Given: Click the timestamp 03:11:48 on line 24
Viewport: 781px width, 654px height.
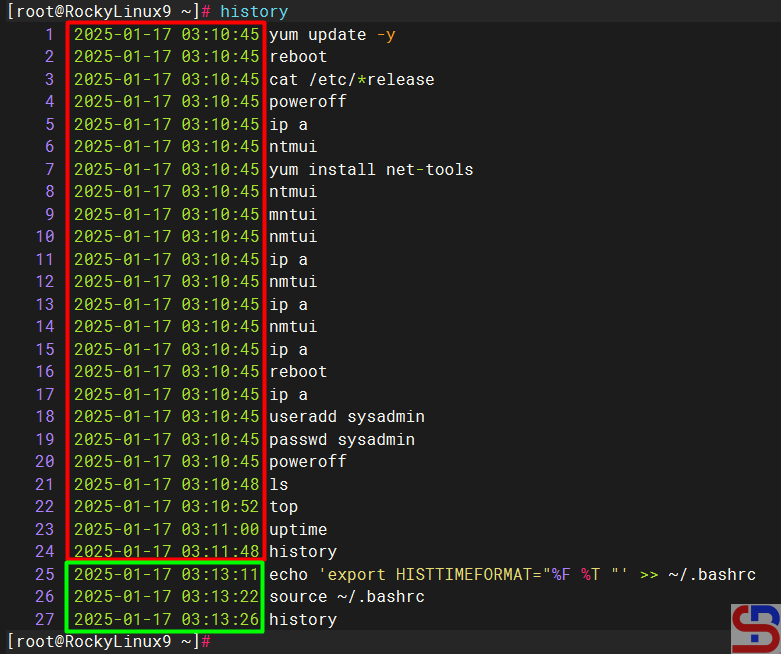Looking at the screenshot, I should coord(220,551).
